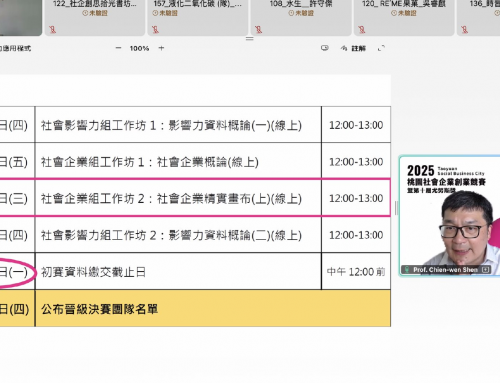Screen dimensions: 500x383
Task: Click the 日(三) date cell
Action: [x=17, y=198]
